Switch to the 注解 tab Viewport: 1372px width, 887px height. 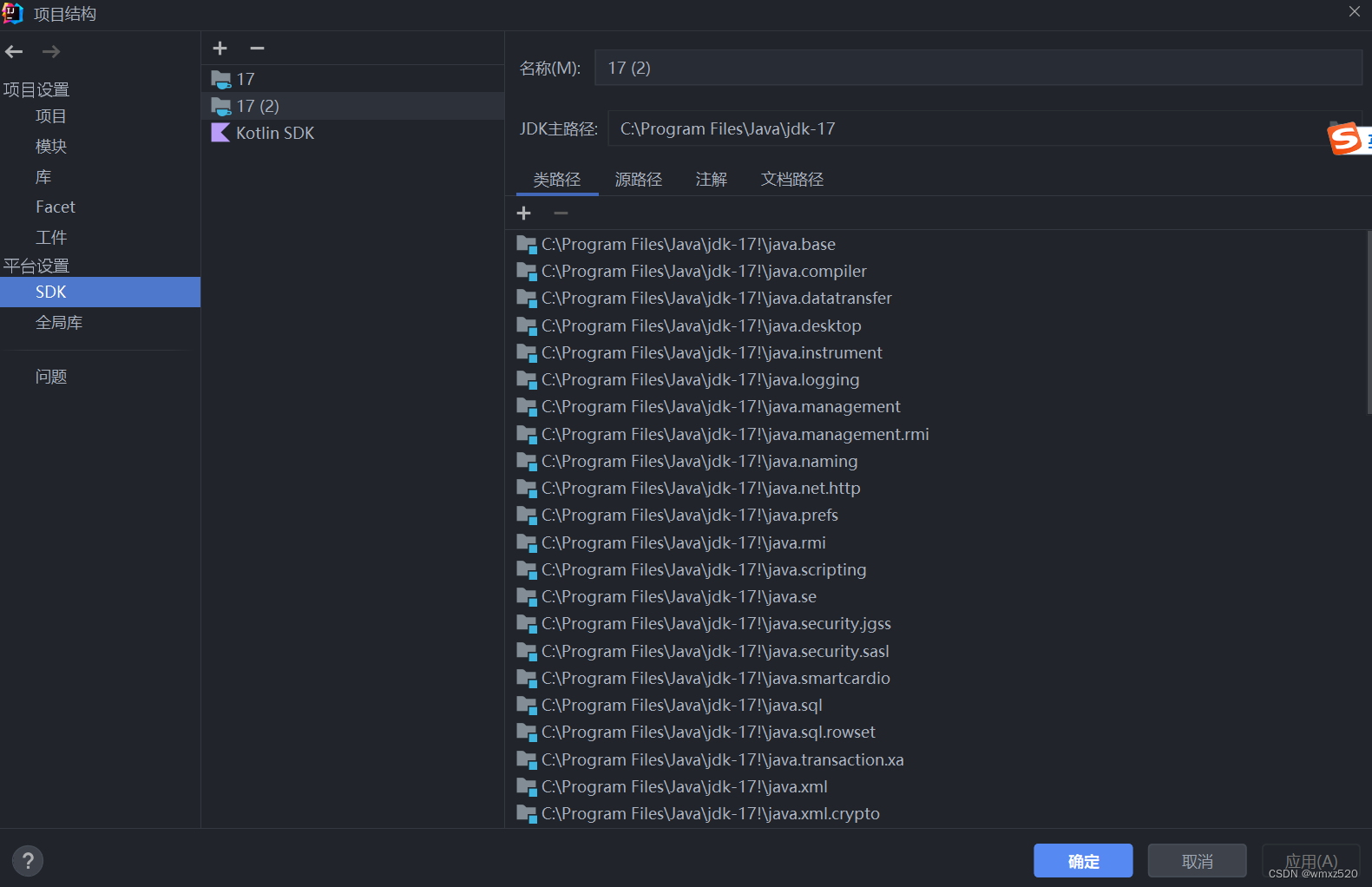tap(712, 180)
